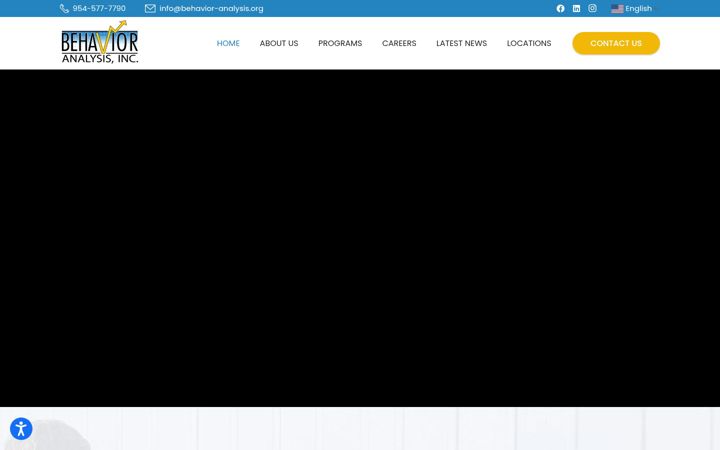Click the envelope email icon
This screenshot has width=720, height=450.
150,8
